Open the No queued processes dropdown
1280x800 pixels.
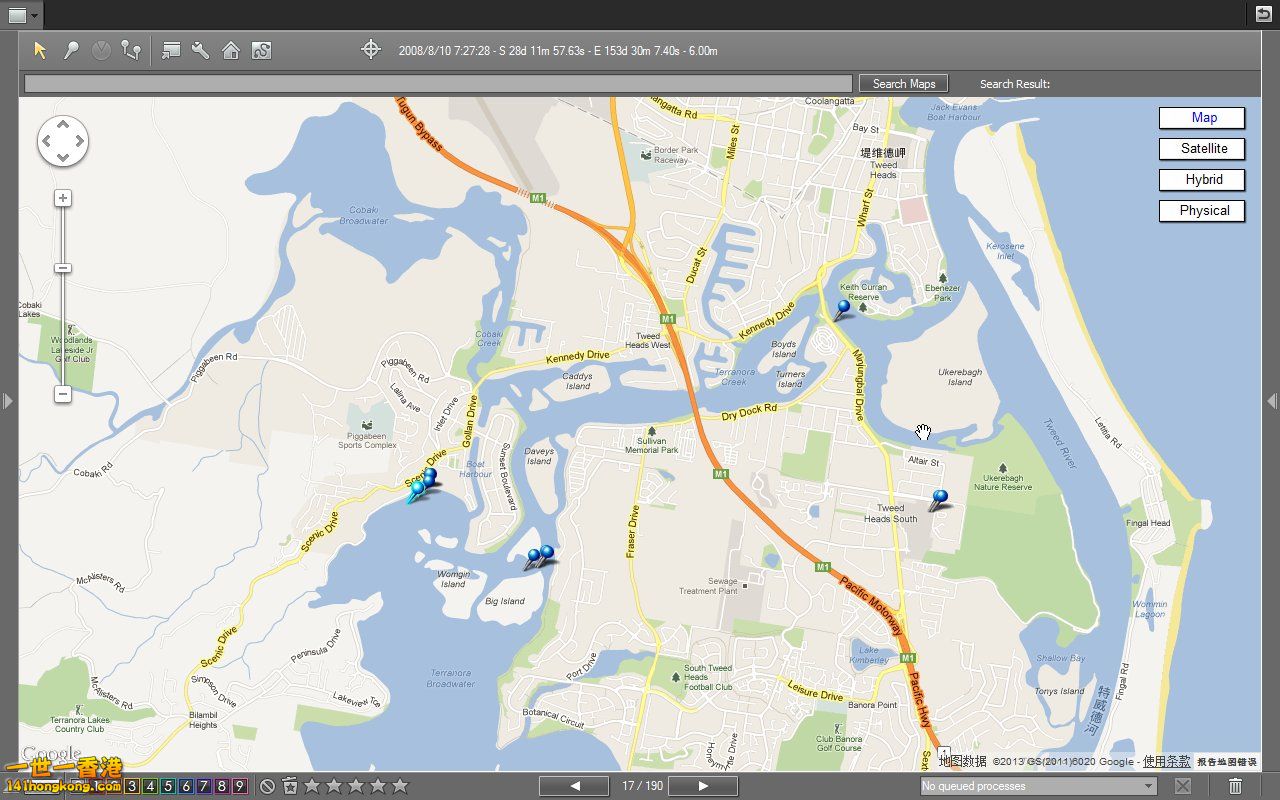tap(1038, 786)
